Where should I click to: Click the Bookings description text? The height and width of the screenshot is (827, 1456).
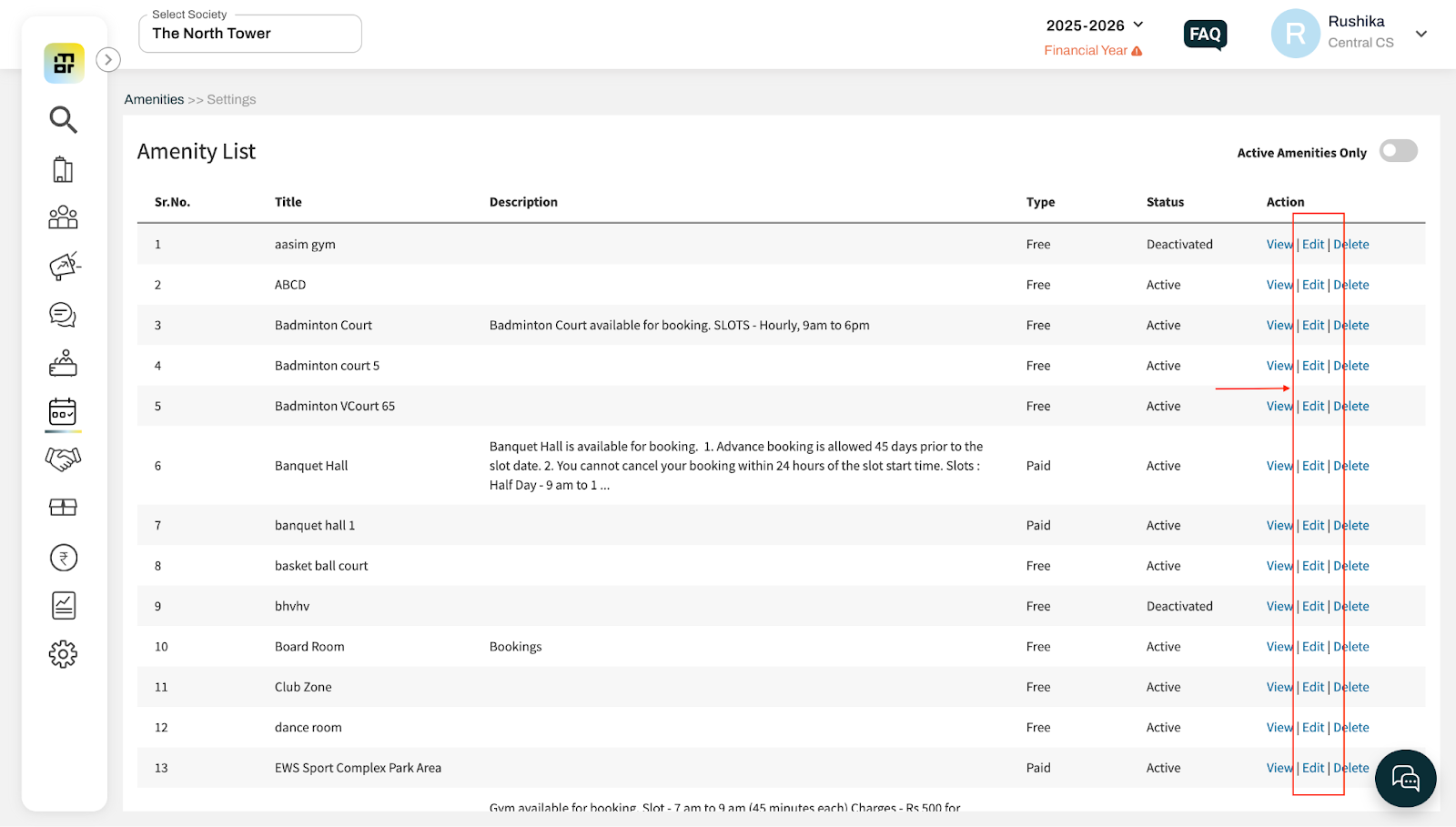click(515, 647)
